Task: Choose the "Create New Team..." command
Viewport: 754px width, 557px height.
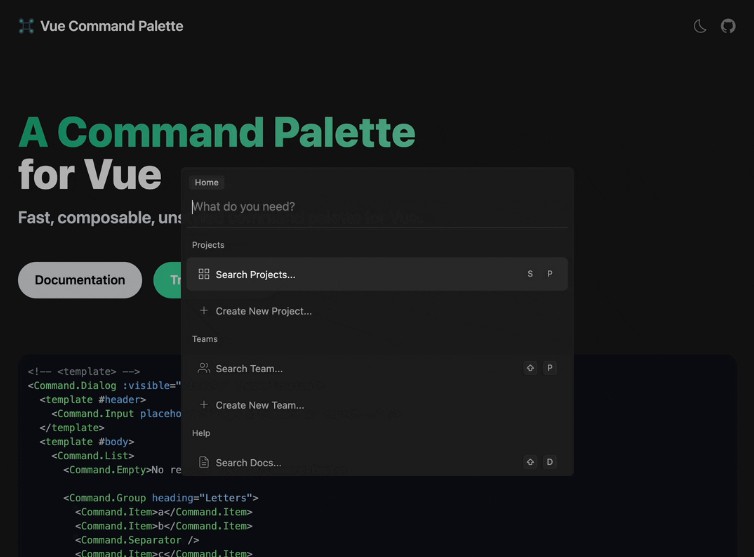Action: (x=259, y=405)
